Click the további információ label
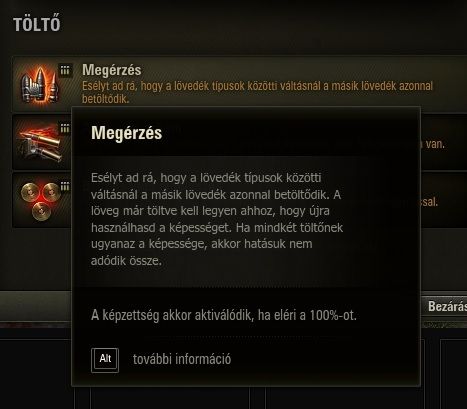The height and width of the screenshot is (409, 467). pyautogui.click(x=182, y=359)
